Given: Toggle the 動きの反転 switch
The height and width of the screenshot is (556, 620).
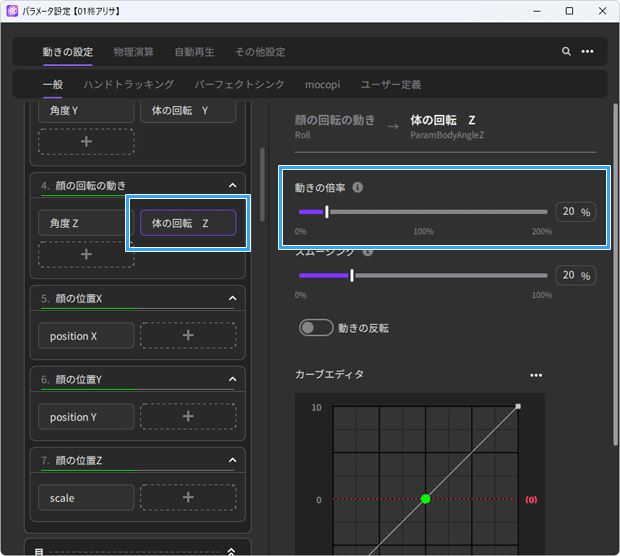Looking at the screenshot, I should tap(316, 327).
